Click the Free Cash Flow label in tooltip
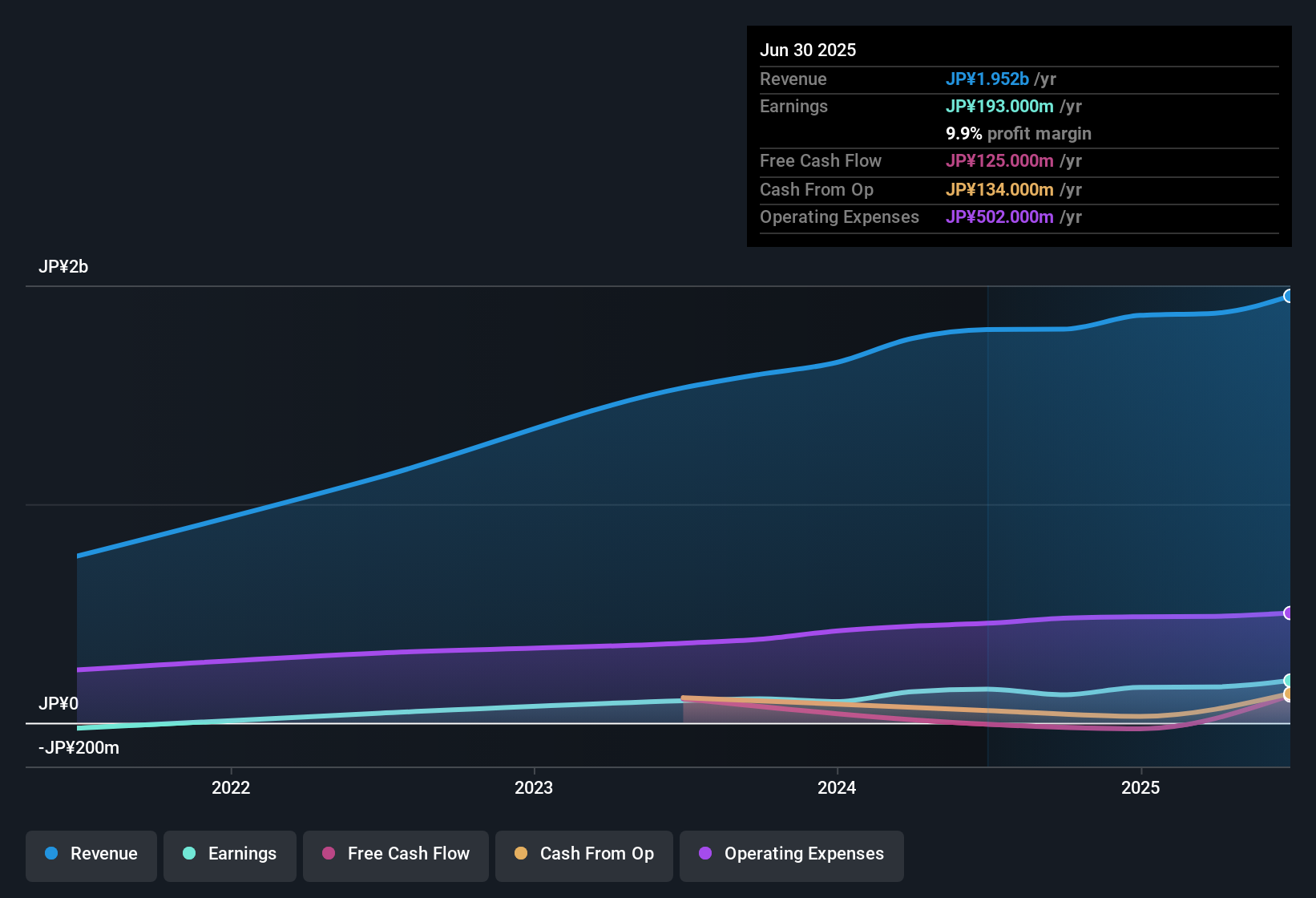 [x=821, y=160]
